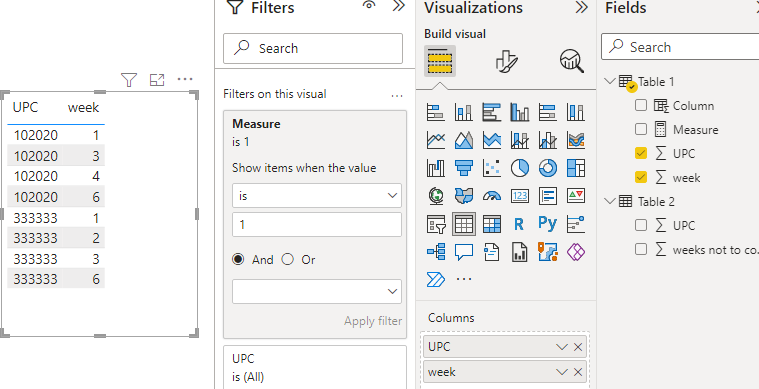Select the Ribbon chart visual
This screenshot has height=389, width=759.
click(576, 140)
